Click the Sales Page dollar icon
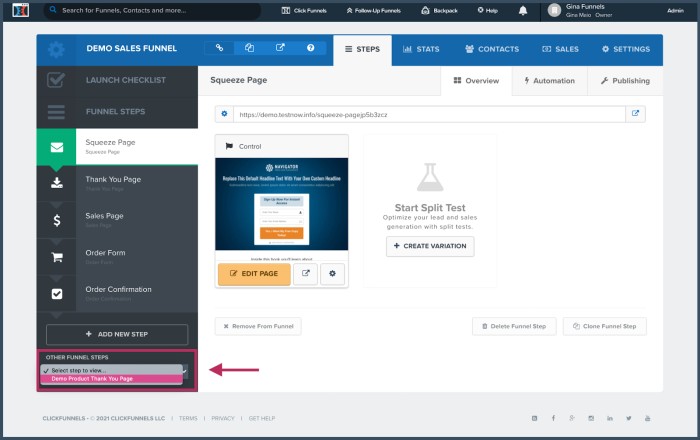The width and height of the screenshot is (700, 440). (57, 220)
